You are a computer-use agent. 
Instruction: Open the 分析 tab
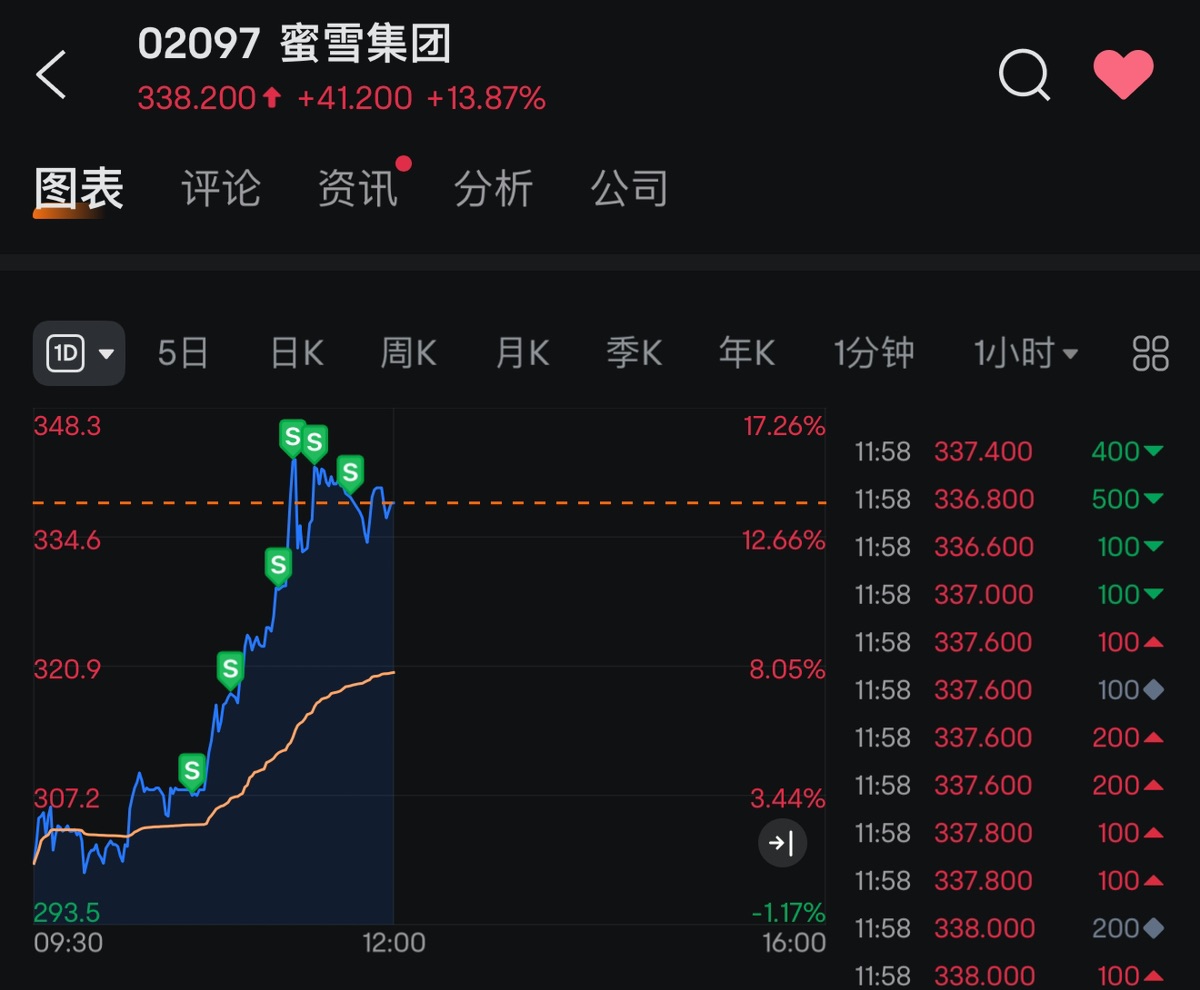point(494,189)
